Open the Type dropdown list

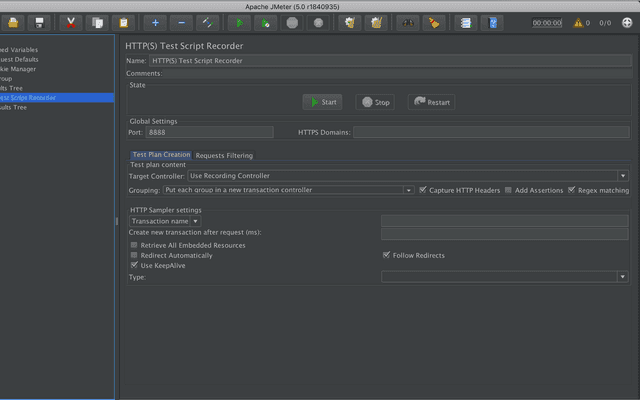(x=622, y=277)
